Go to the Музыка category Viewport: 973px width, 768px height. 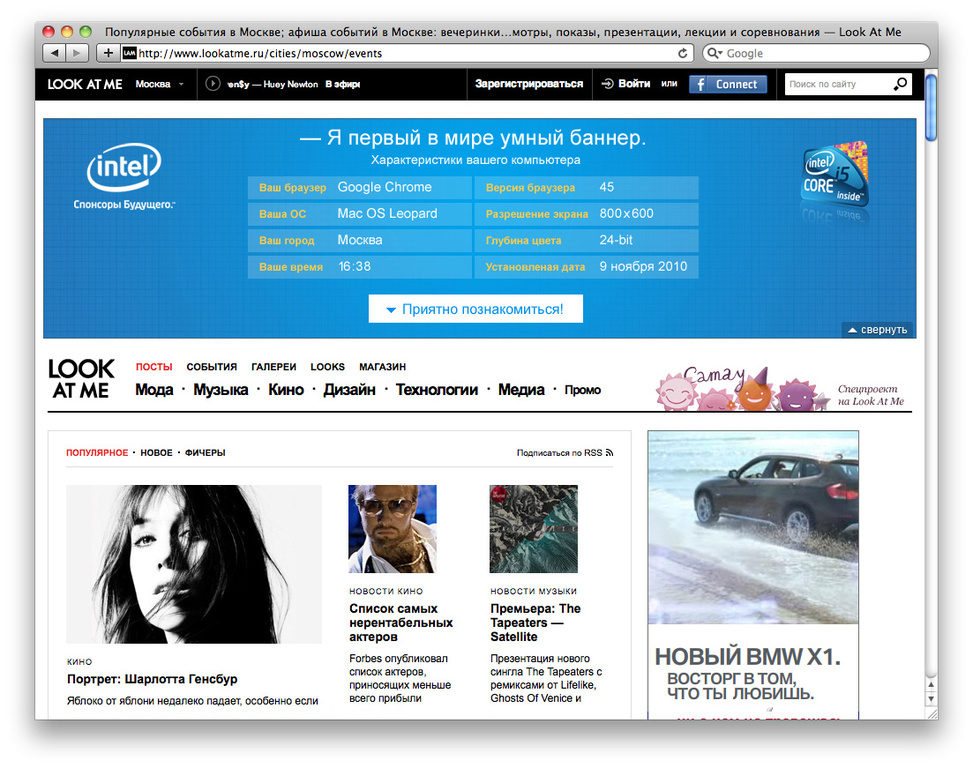click(x=220, y=390)
